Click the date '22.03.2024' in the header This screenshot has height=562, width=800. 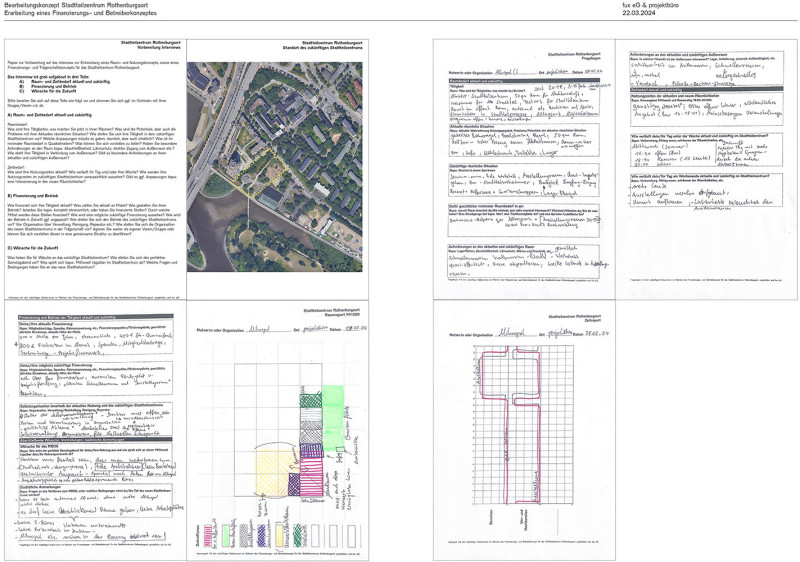pyautogui.click(x=639, y=13)
